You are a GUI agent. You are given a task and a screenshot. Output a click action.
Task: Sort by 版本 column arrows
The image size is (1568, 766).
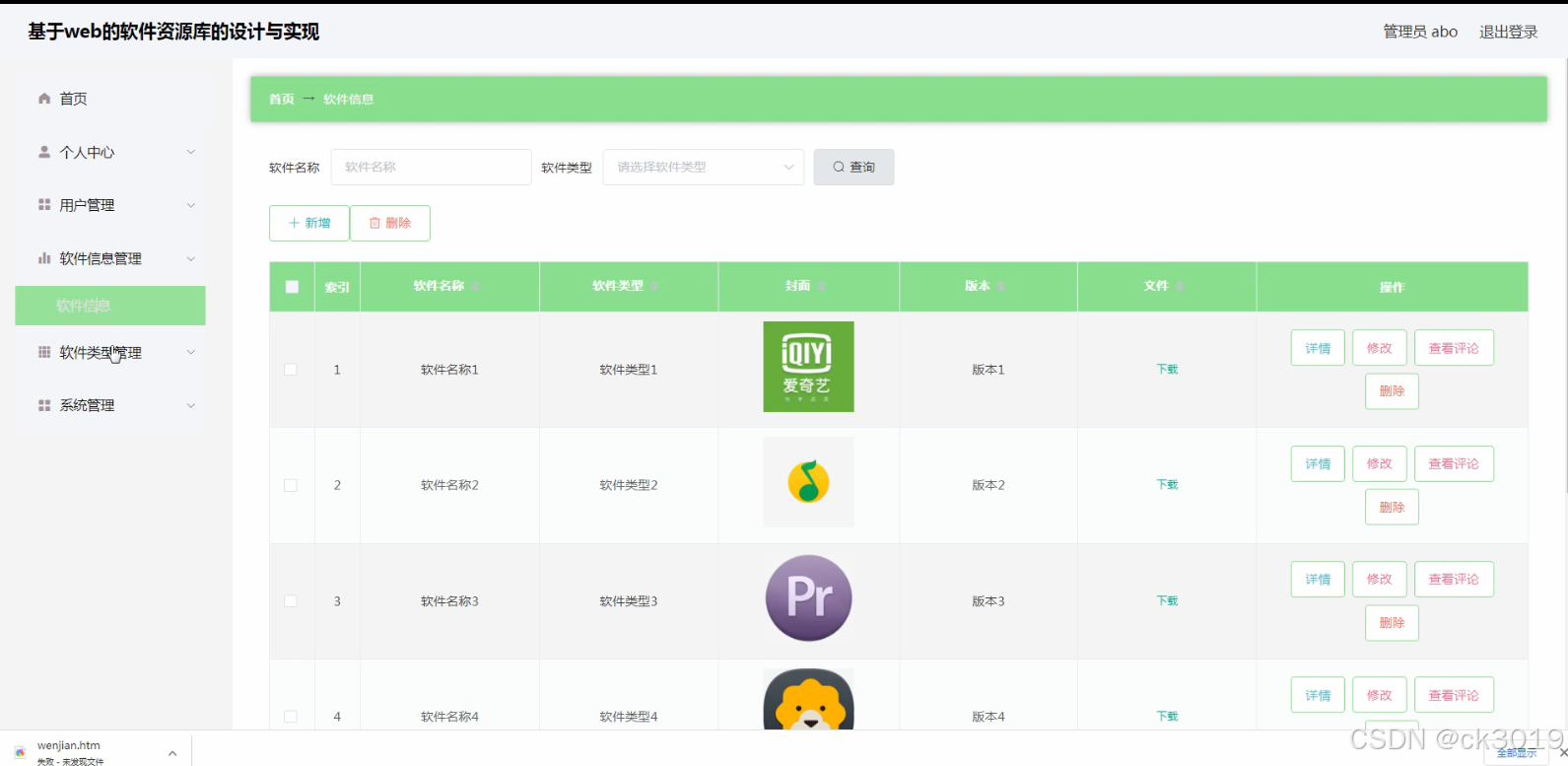[1000, 286]
